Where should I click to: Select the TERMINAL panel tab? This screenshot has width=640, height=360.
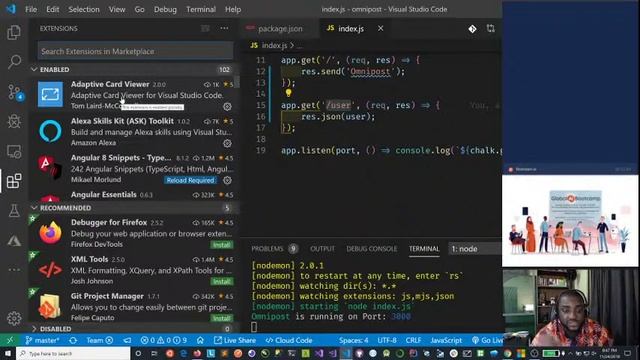point(424,249)
